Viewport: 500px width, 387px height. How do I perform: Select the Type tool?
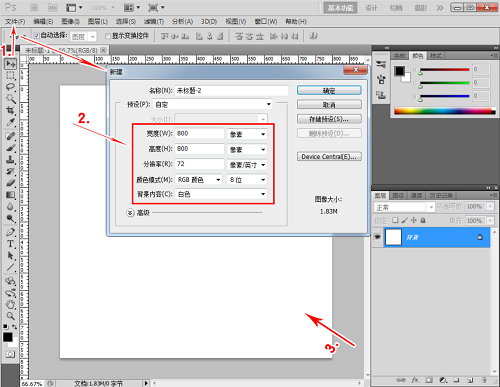[10, 244]
